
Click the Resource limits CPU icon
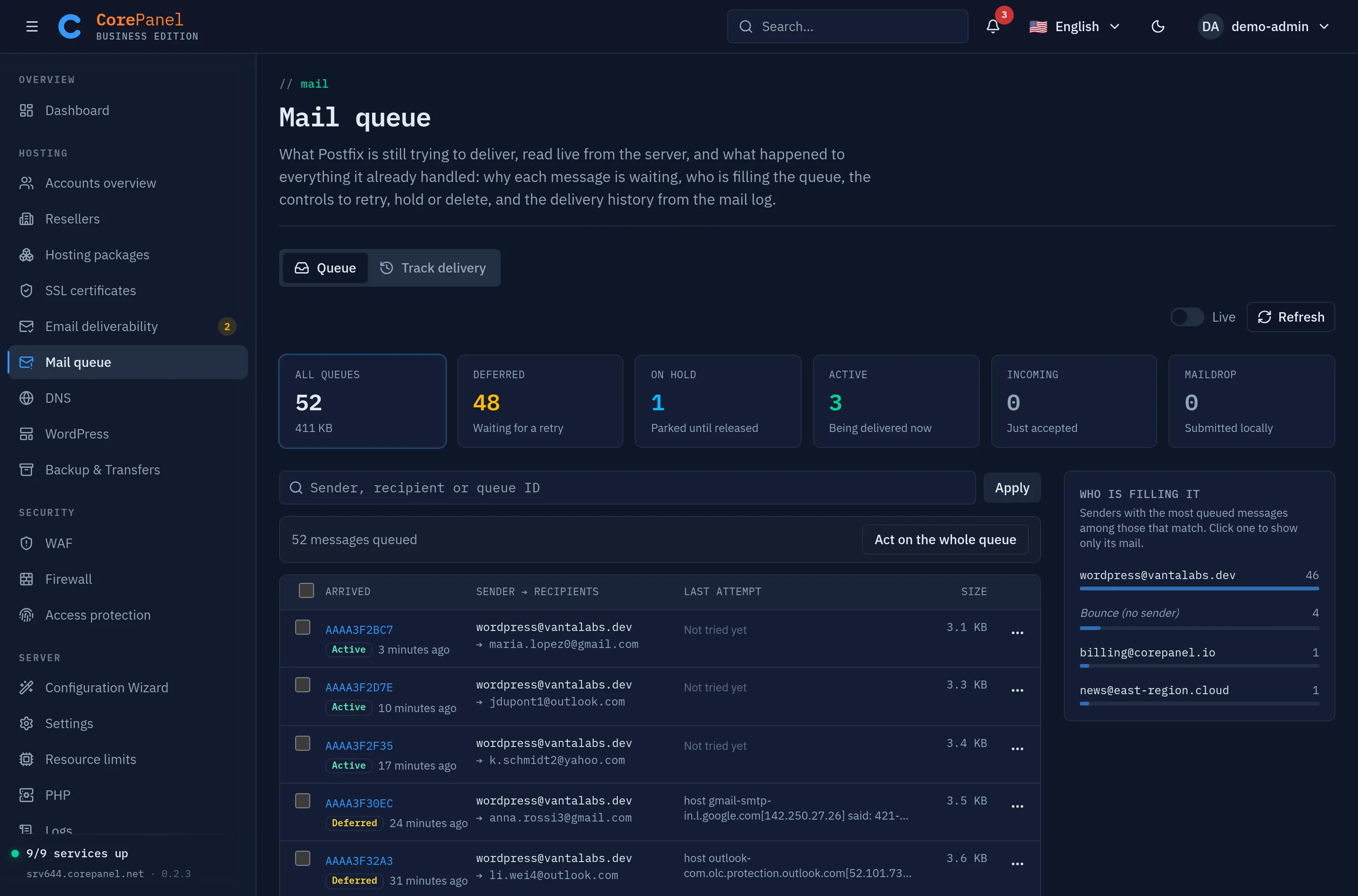coord(26,759)
